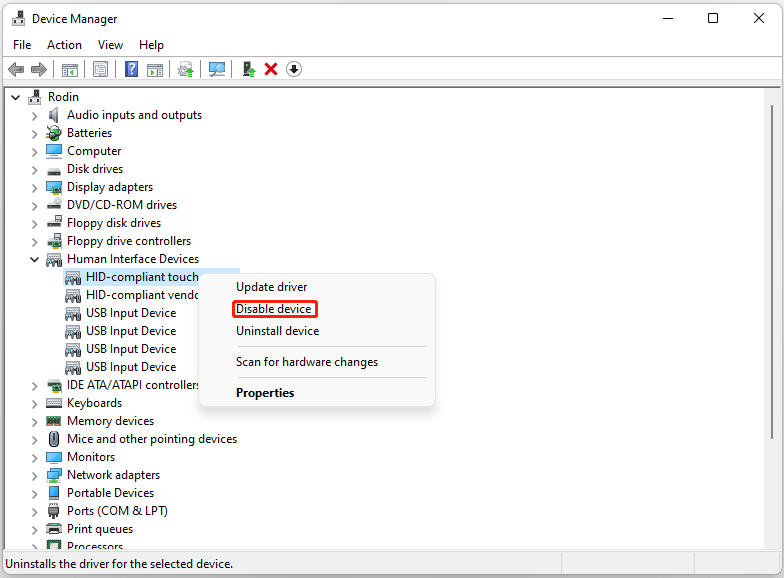This screenshot has width=784, height=578.
Task: Click the Floppy disk drives icon
Action: click(54, 222)
